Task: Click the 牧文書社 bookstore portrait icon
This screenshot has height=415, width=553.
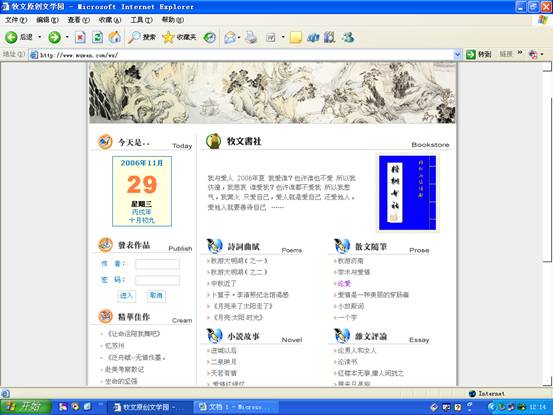Action: (x=213, y=141)
